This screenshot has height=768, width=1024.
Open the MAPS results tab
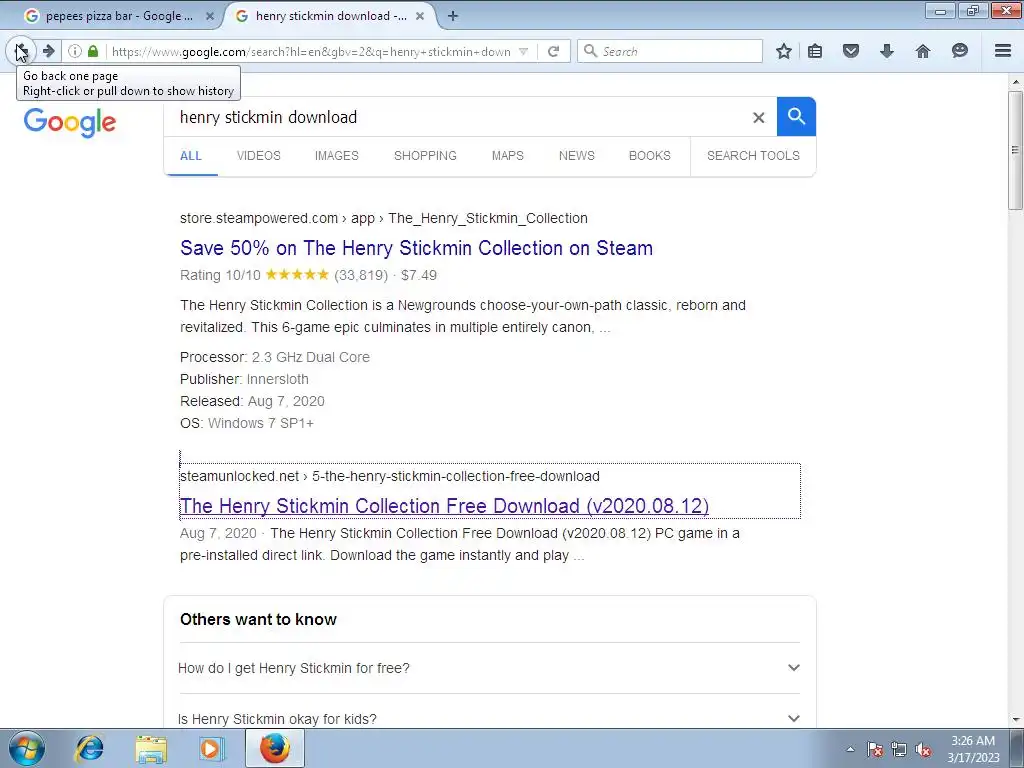(x=507, y=156)
